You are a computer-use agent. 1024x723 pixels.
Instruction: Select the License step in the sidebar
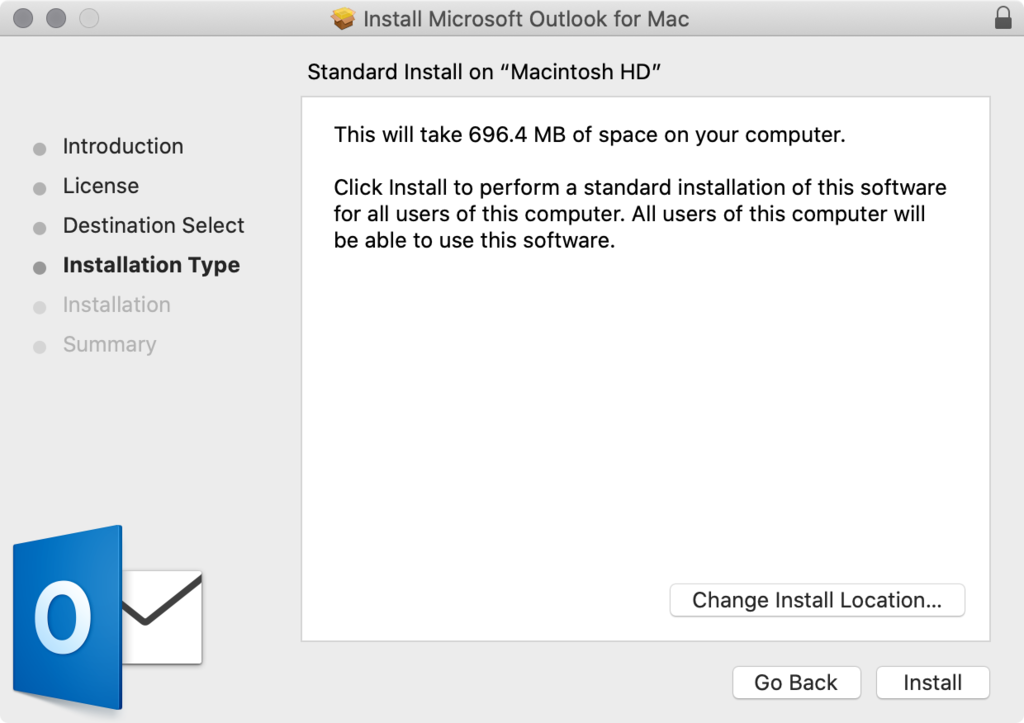pyautogui.click(x=101, y=186)
